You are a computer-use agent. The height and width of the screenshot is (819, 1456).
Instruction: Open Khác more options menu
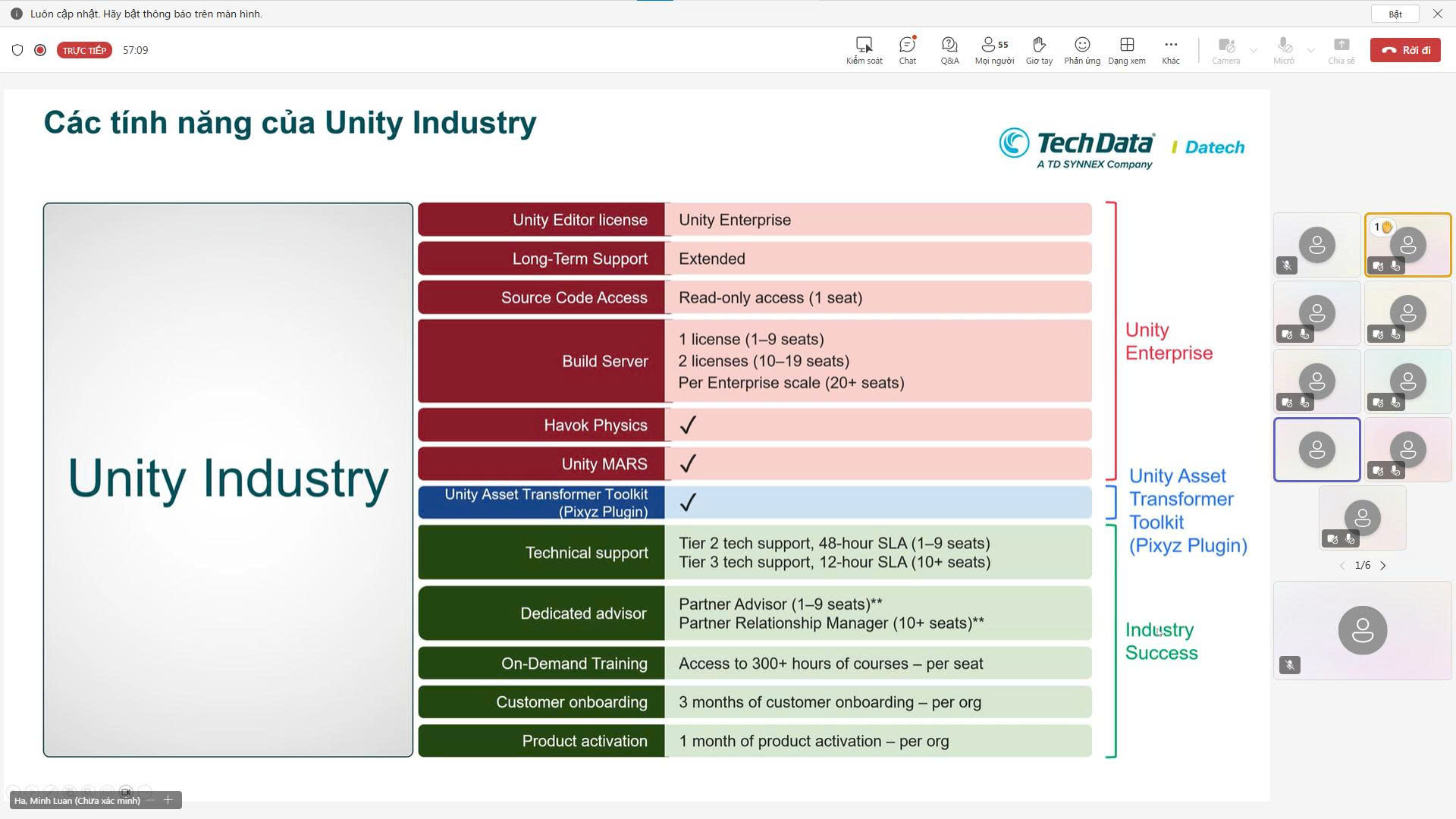(x=1170, y=50)
